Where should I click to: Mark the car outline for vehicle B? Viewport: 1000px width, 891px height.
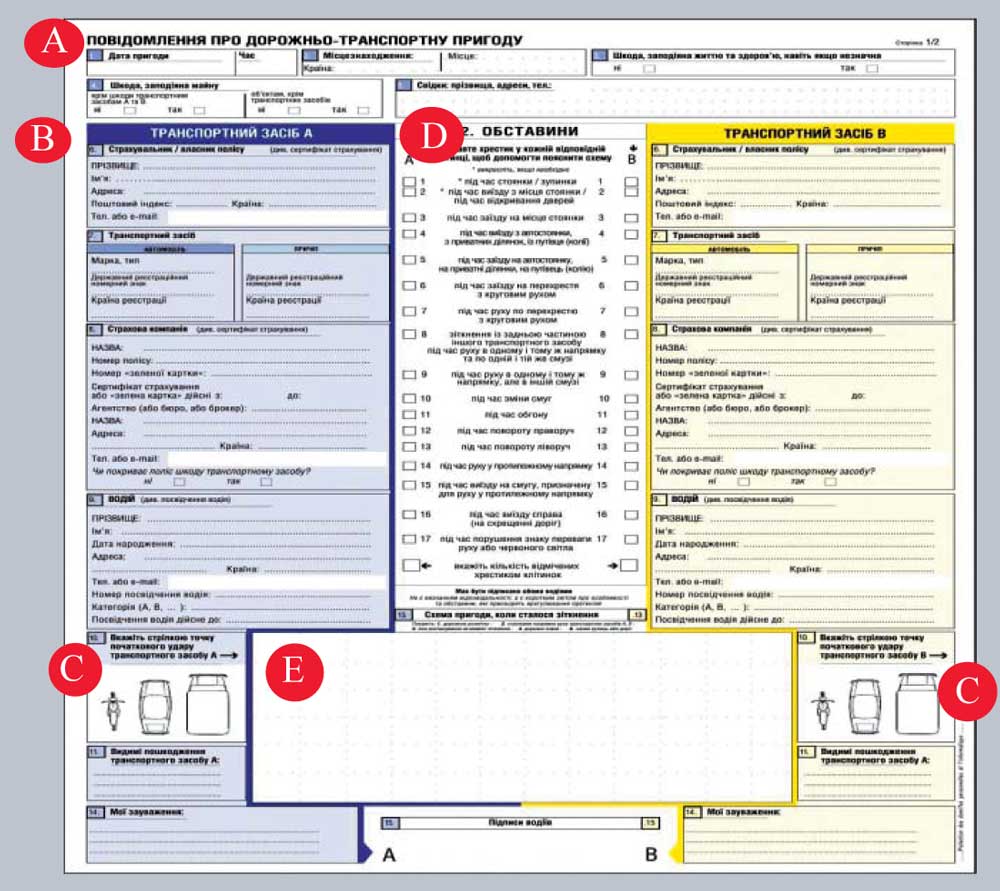click(865, 706)
